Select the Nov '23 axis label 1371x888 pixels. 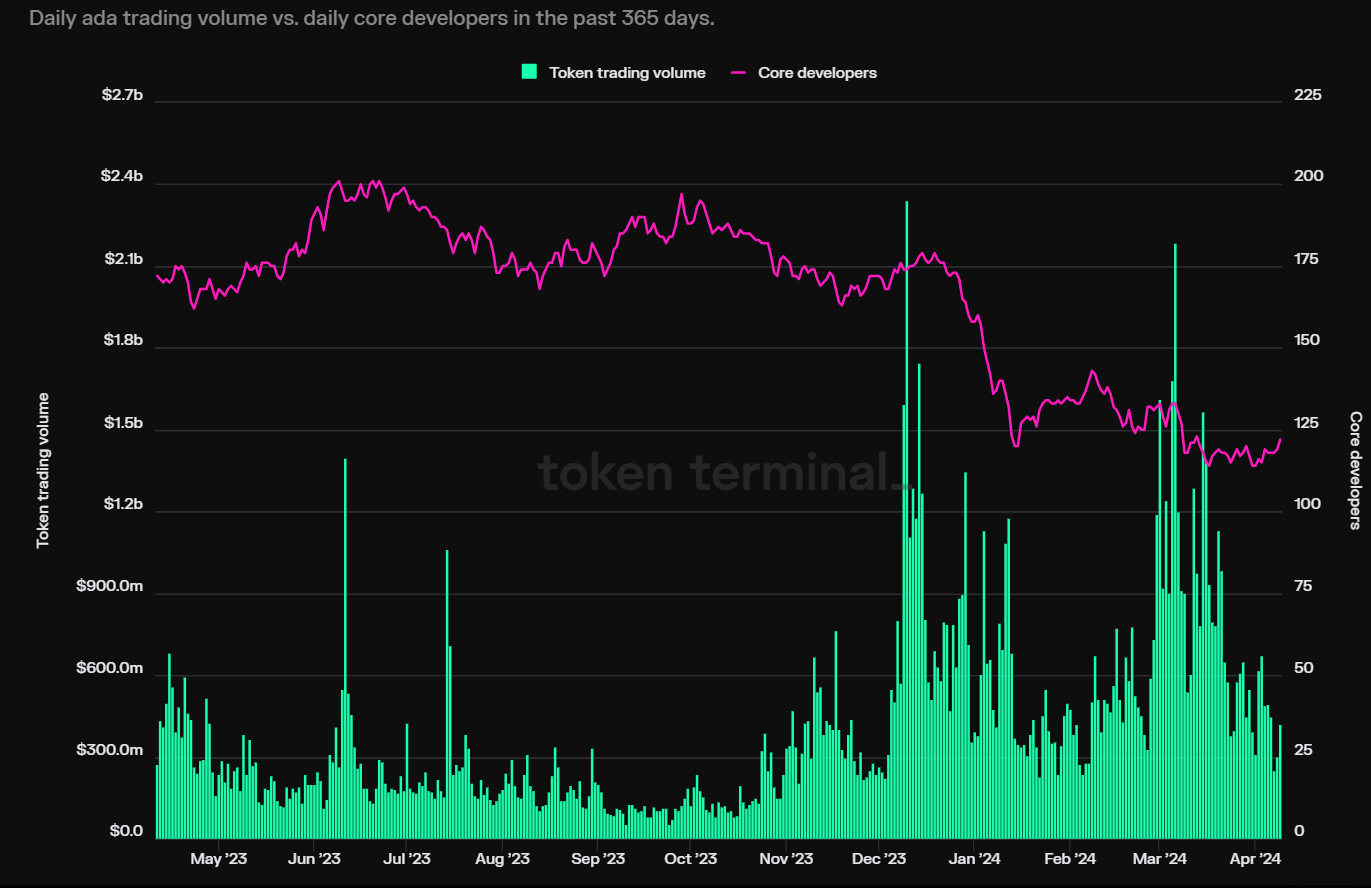tap(787, 858)
